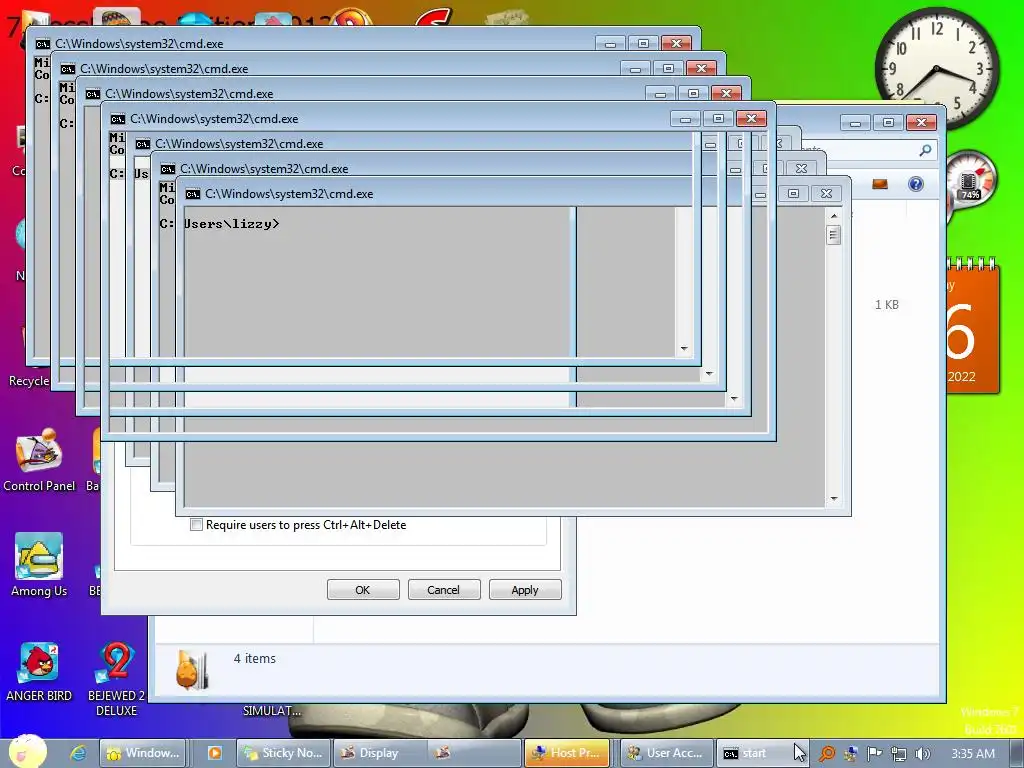1024x768 pixels.
Task: Launch Internet Explorer from the taskbar
Action: click(x=78, y=753)
